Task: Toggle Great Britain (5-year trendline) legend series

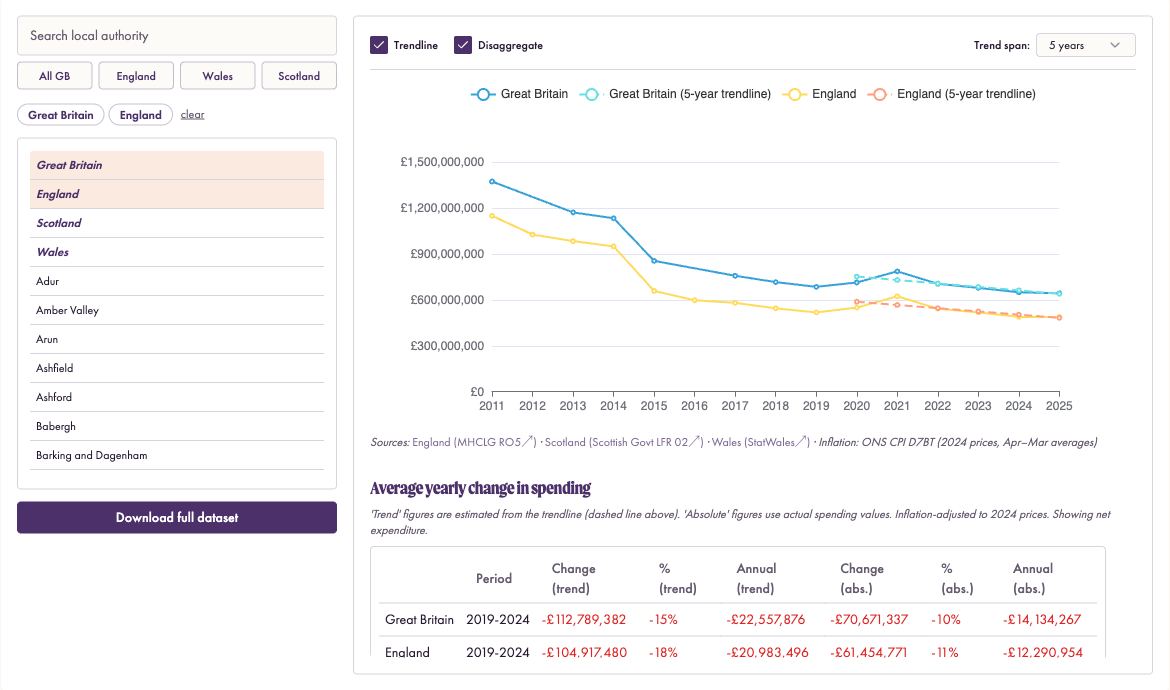Action: pyautogui.click(x=675, y=94)
